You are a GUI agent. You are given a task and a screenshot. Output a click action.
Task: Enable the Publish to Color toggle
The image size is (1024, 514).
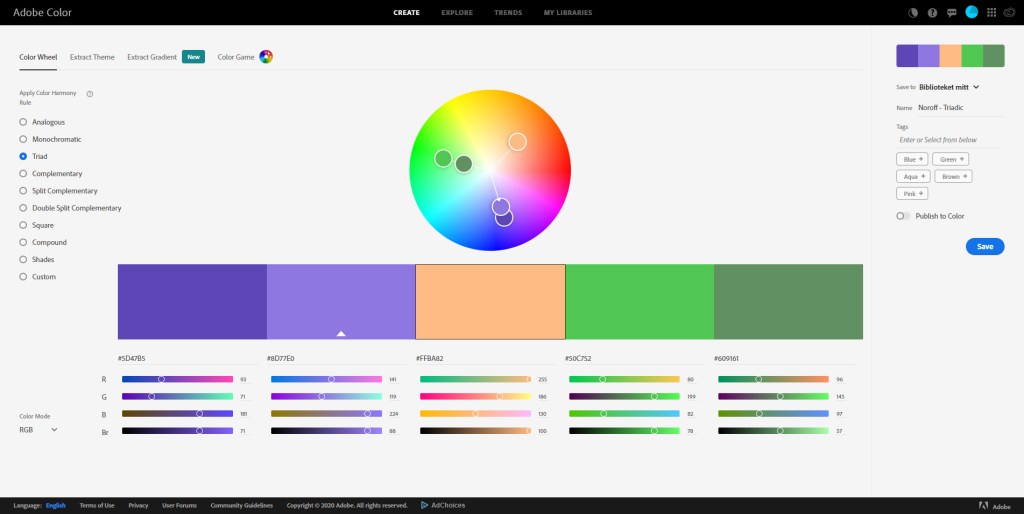(x=903, y=216)
